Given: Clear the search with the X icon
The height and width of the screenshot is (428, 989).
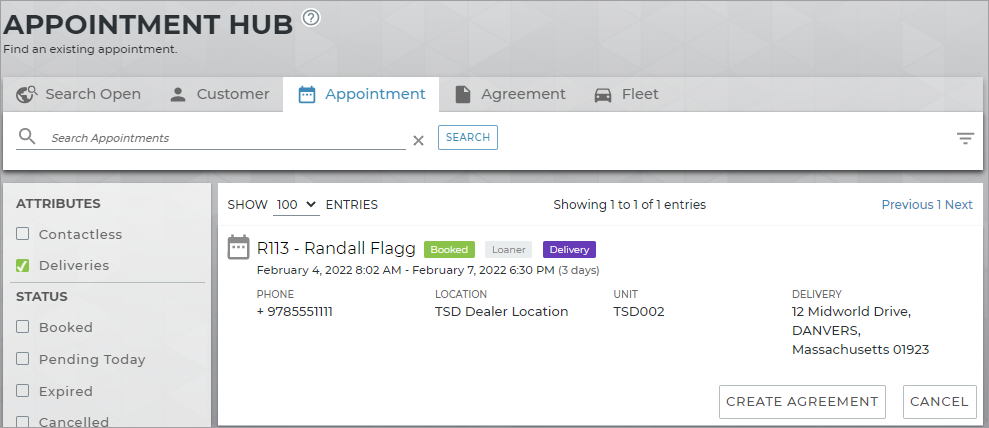Looking at the screenshot, I should click(419, 140).
